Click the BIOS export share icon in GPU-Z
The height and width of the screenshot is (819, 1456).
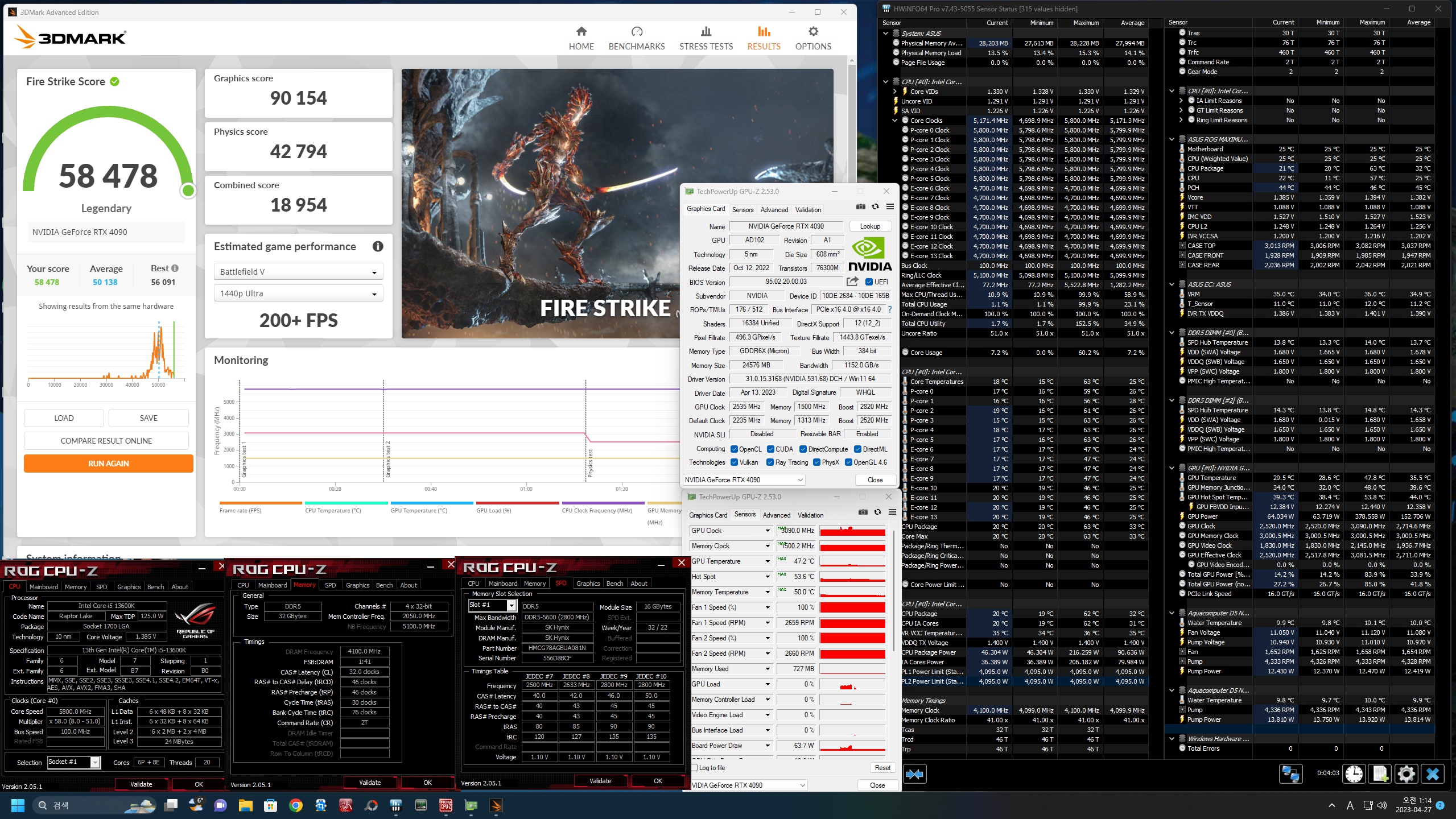point(852,282)
